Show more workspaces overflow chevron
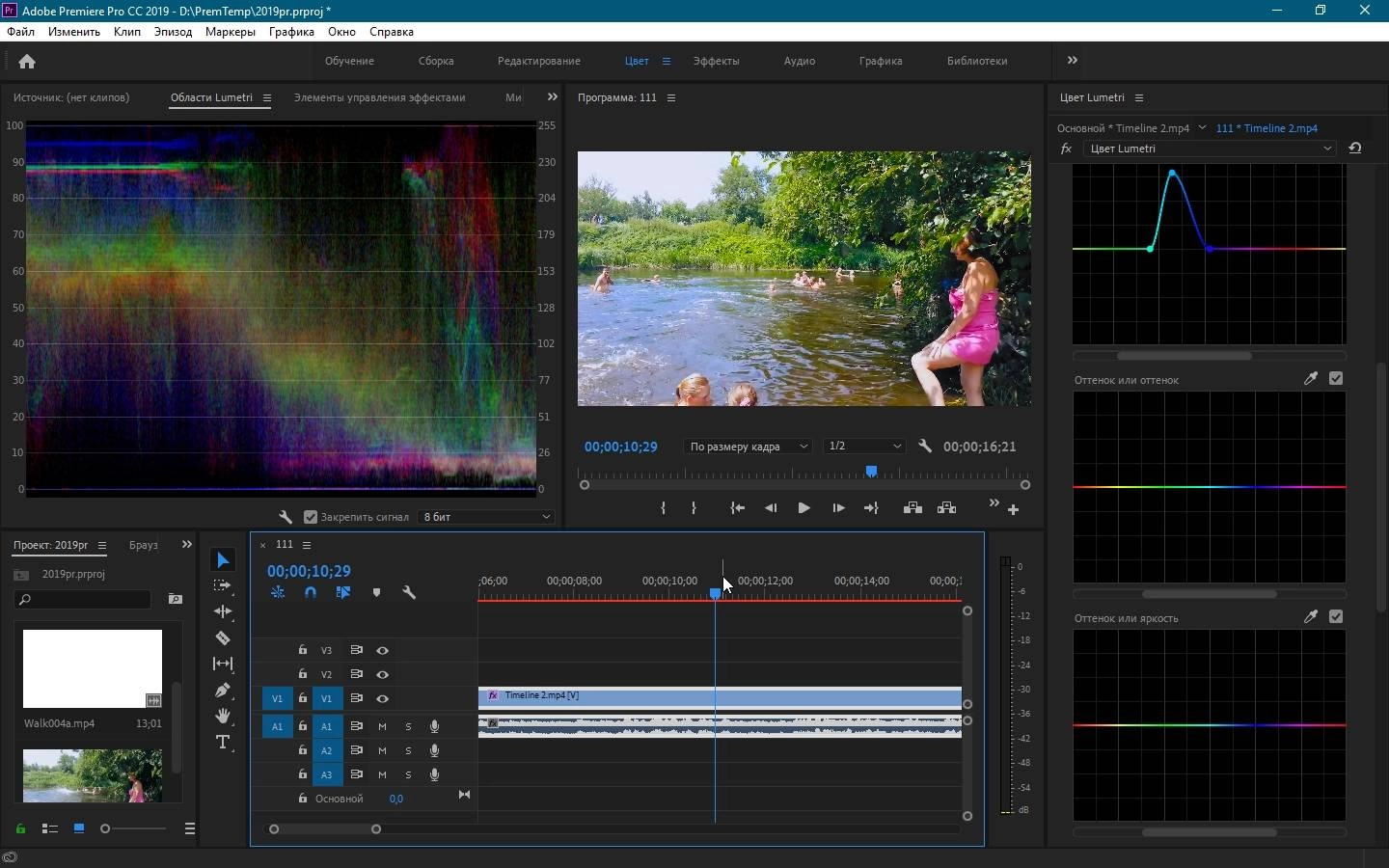Viewport: 1389px width, 868px height. click(1073, 61)
